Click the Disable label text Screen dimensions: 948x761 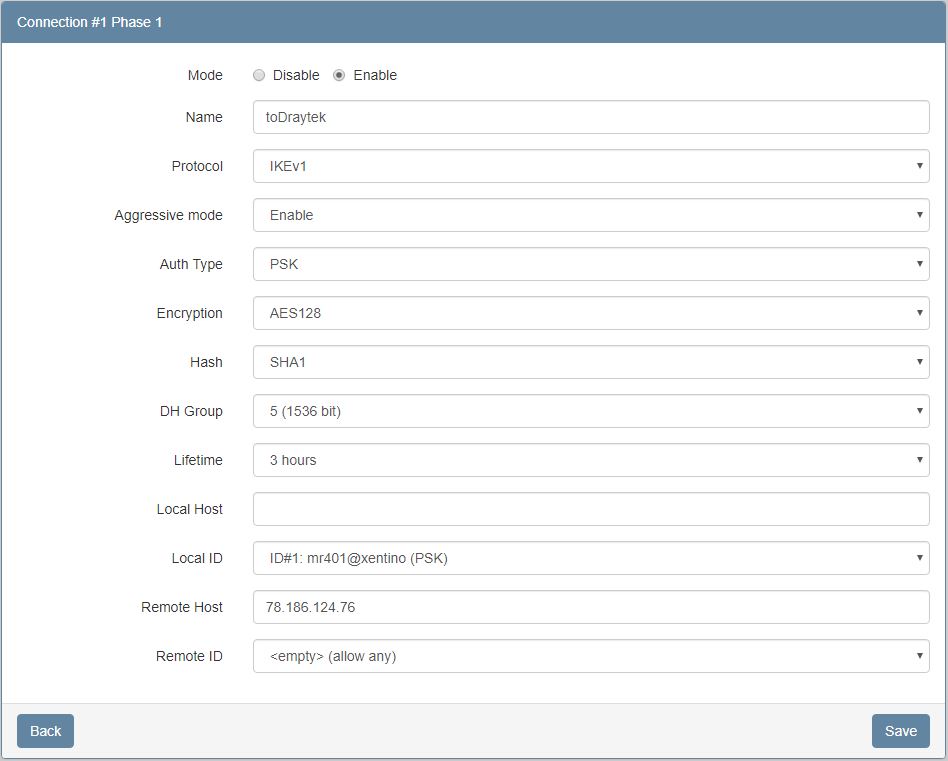296,75
